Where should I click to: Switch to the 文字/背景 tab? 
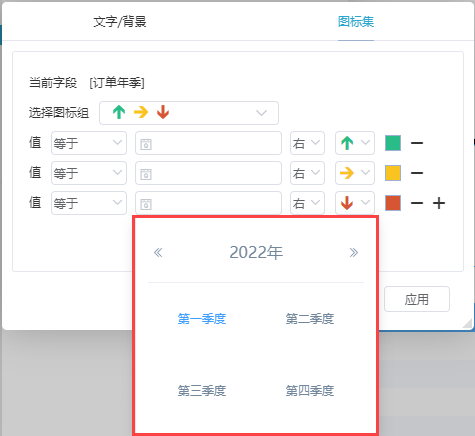click(120, 22)
